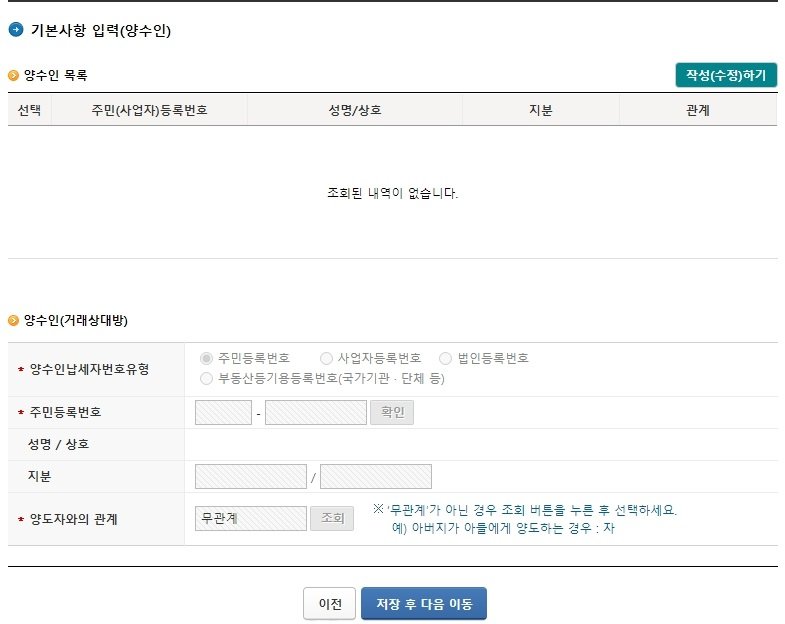This screenshot has width=785, height=624.
Task: Select the 부동산등기용등록번호 radio option
Action: click(206, 379)
